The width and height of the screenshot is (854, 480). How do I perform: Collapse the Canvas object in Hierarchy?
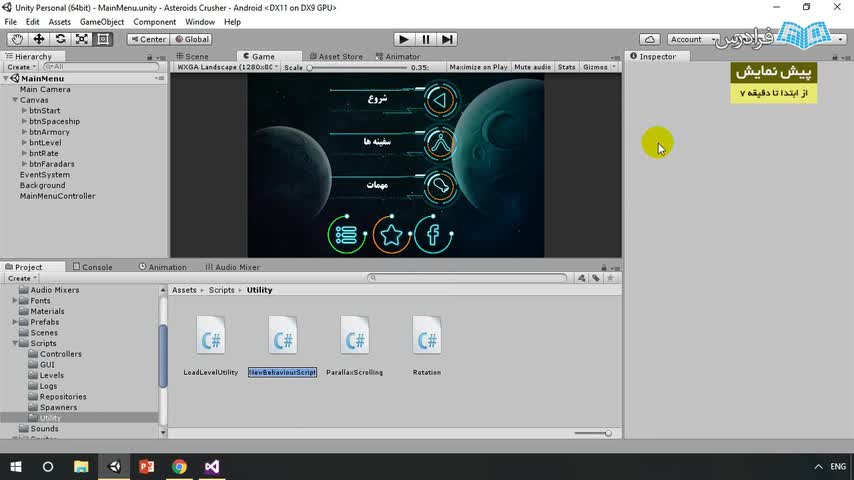(15, 100)
